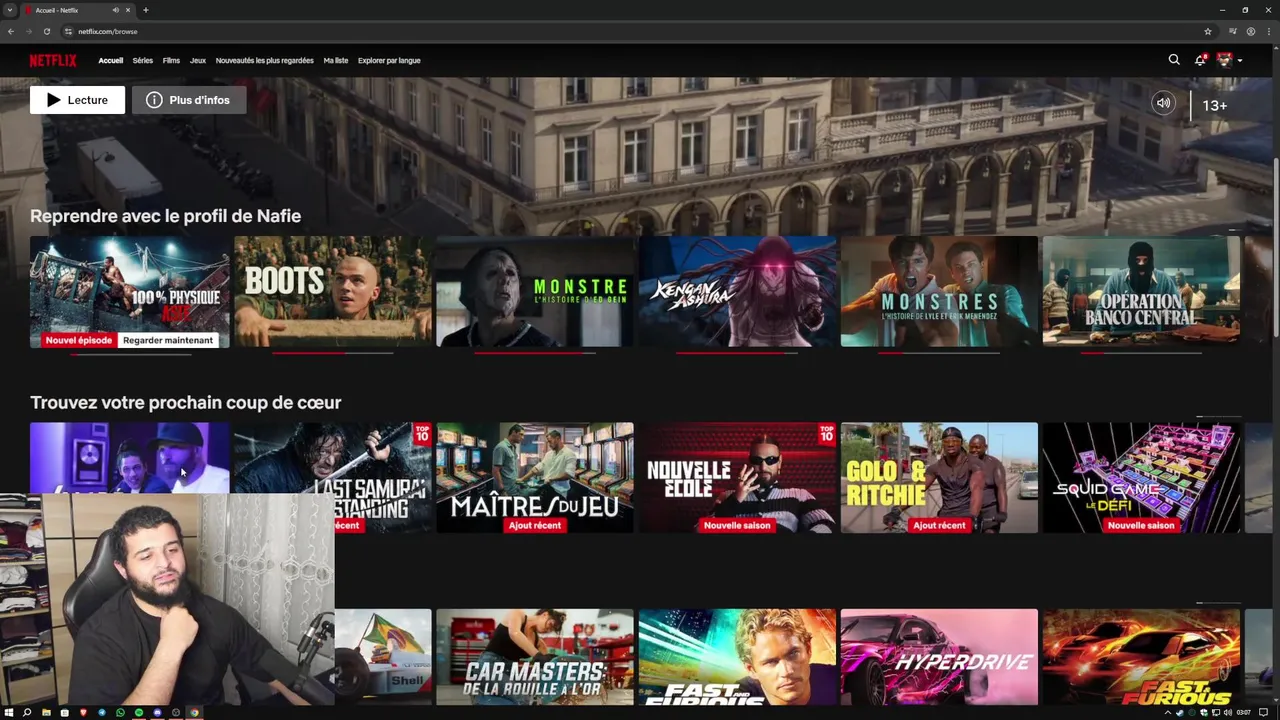Open the Hyperdrive thumbnail
The height and width of the screenshot is (720, 1280).
939,657
